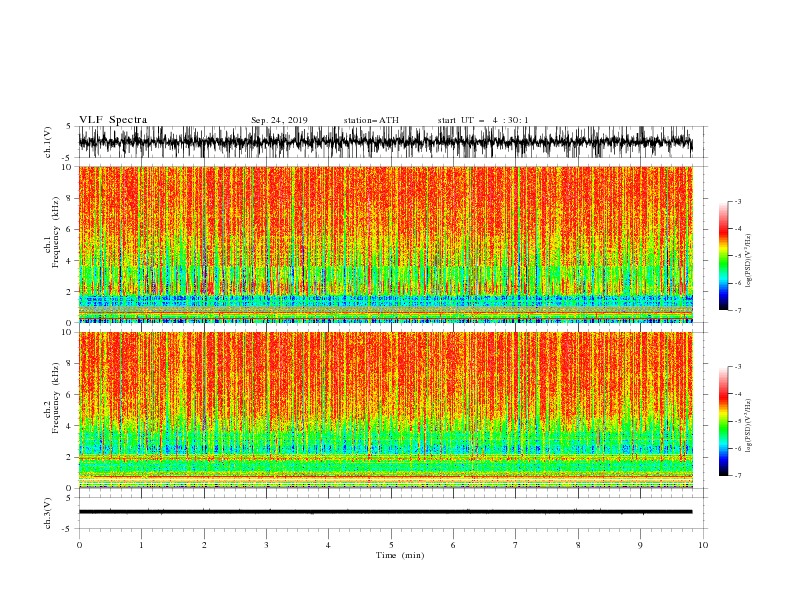This screenshot has width=792, height=612.
Task: Select the date "Sep. 24, 2019"
Action: (279, 120)
